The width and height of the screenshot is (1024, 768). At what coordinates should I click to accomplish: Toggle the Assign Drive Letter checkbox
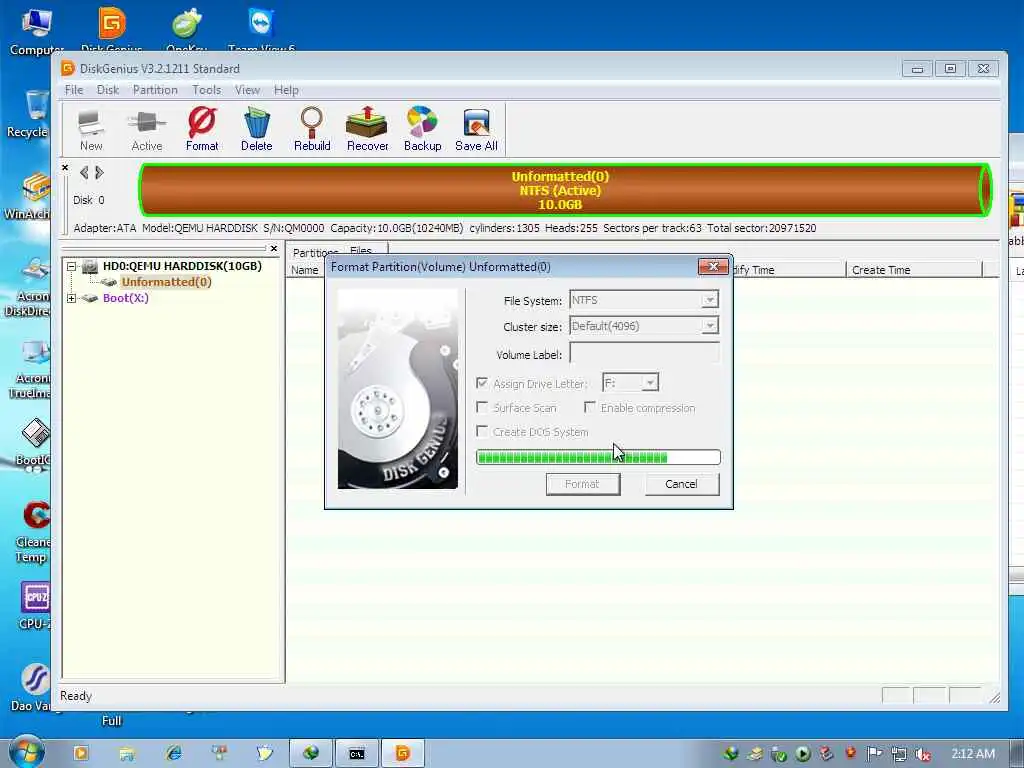pos(482,383)
